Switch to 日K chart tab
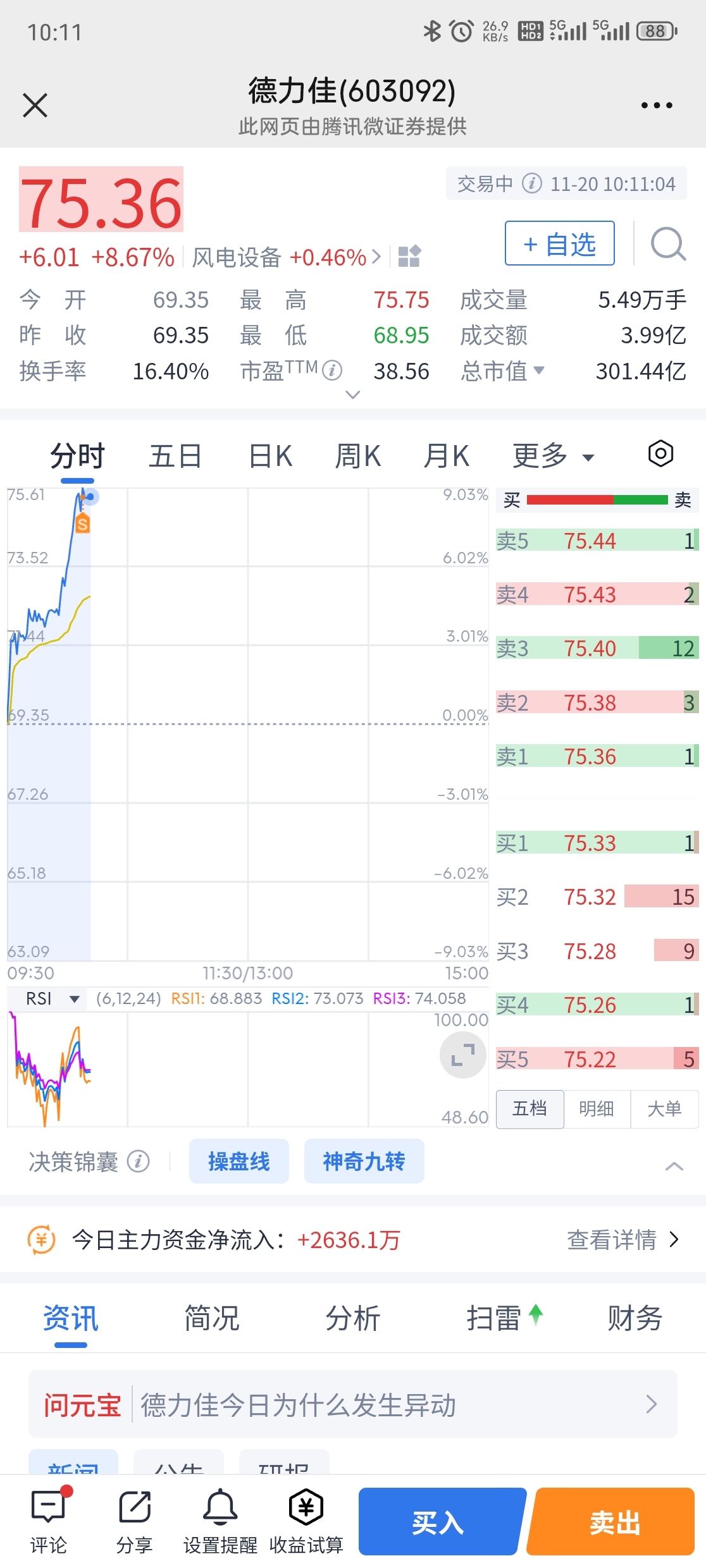The height and width of the screenshot is (1568, 706). pyautogui.click(x=271, y=456)
